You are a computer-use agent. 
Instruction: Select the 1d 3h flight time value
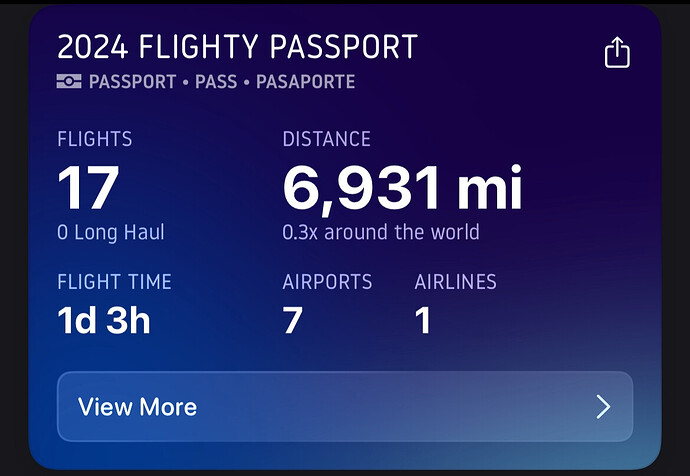click(104, 322)
